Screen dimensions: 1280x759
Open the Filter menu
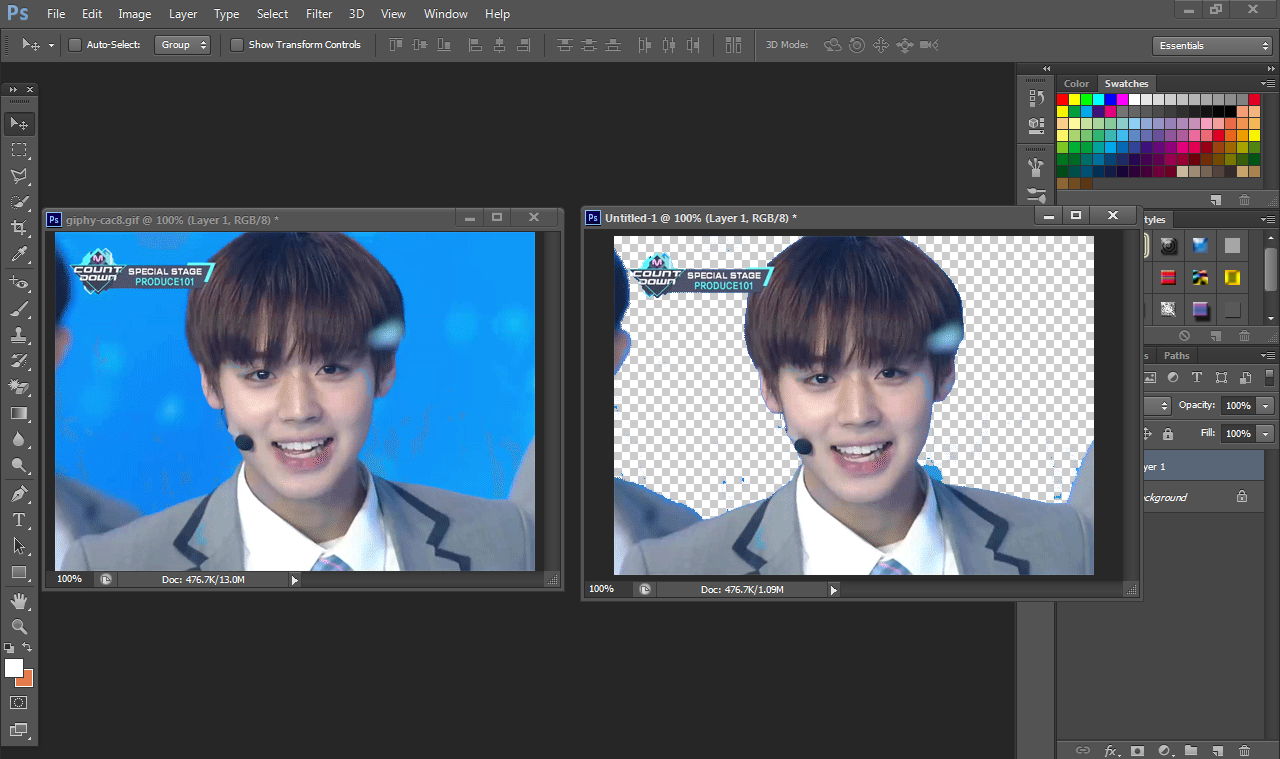coord(319,14)
